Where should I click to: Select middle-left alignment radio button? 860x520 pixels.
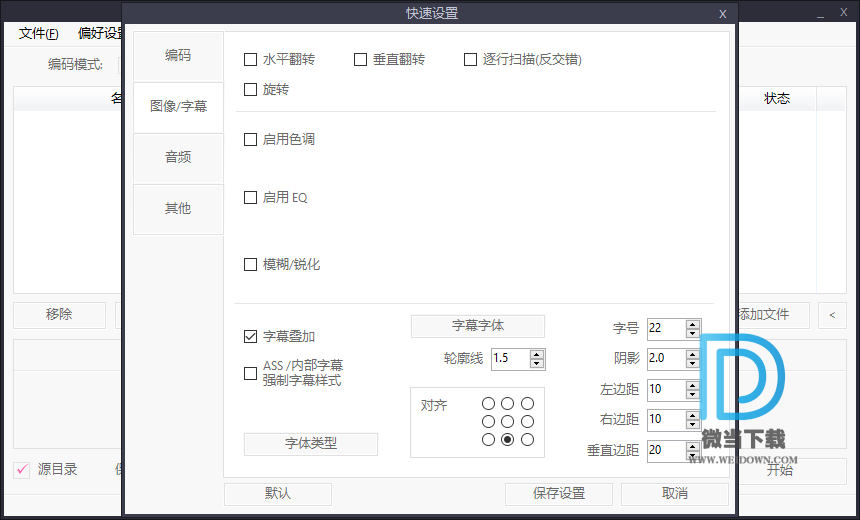(x=488, y=422)
